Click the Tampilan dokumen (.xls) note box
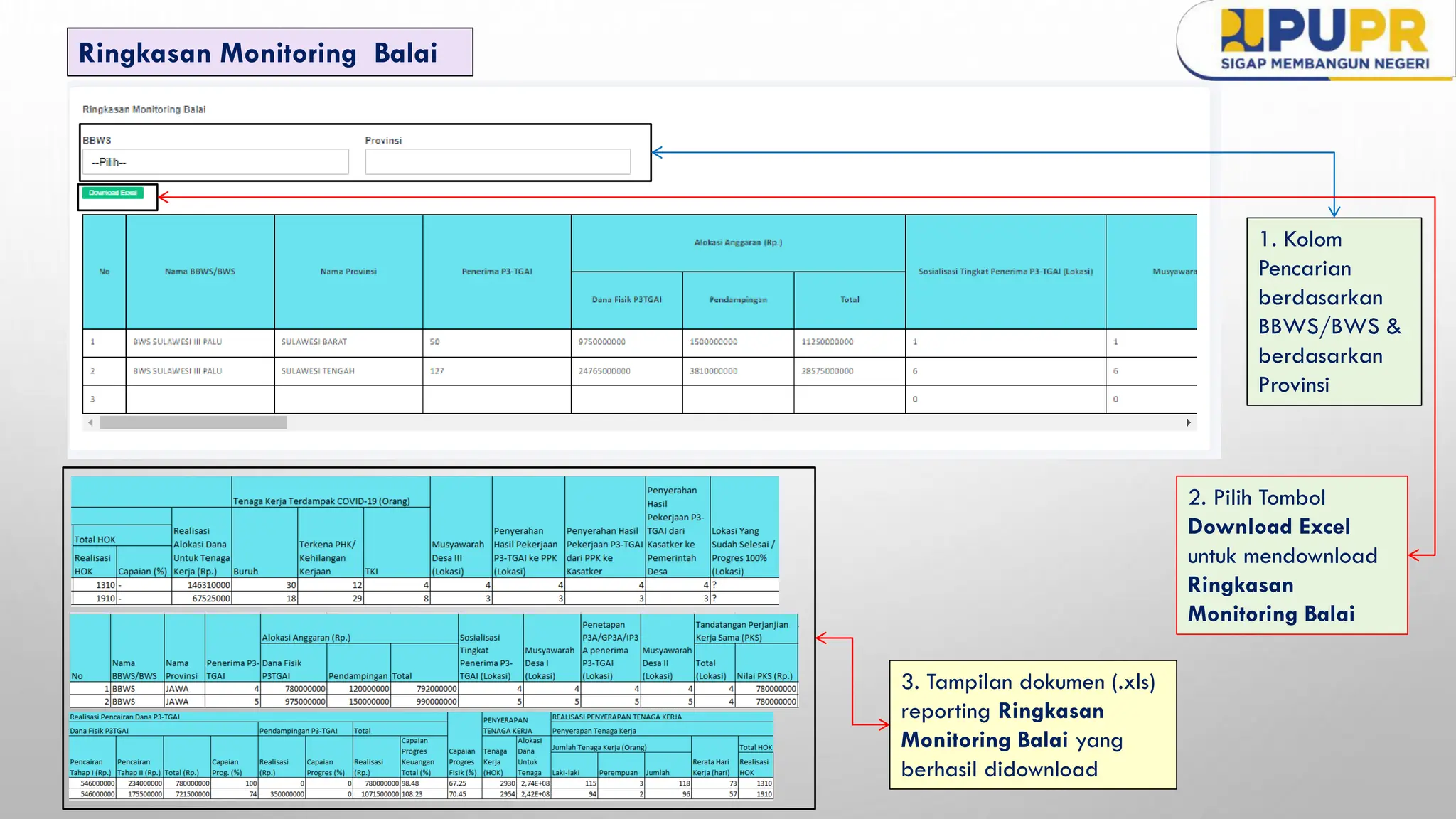This screenshot has height=819, width=1456. coord(1032,724)
